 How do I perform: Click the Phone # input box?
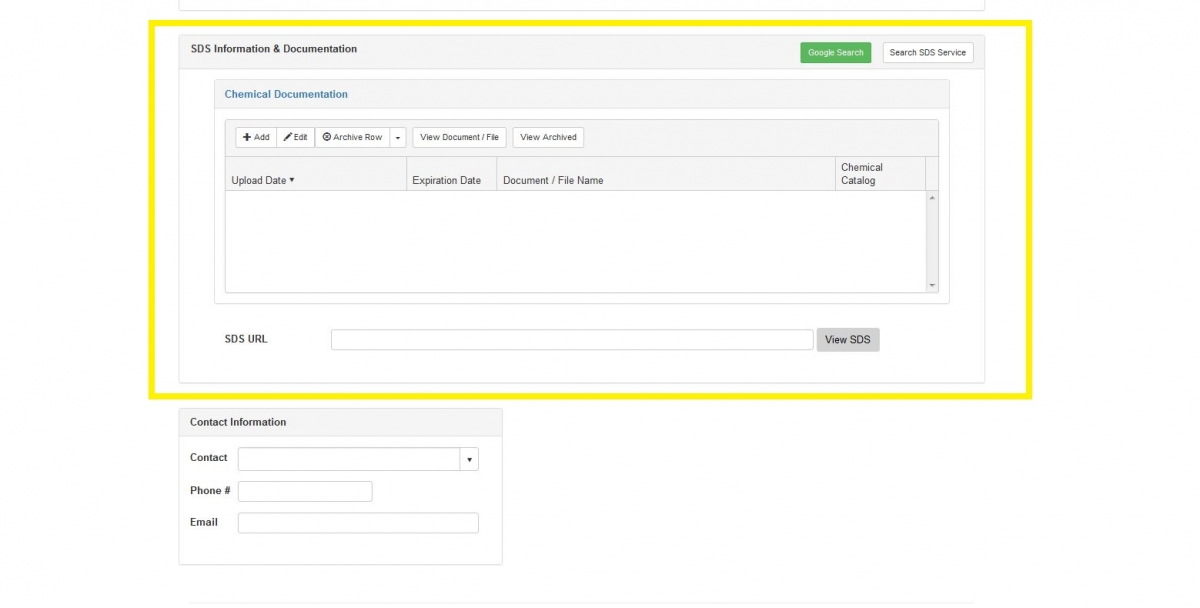[305, 490]
